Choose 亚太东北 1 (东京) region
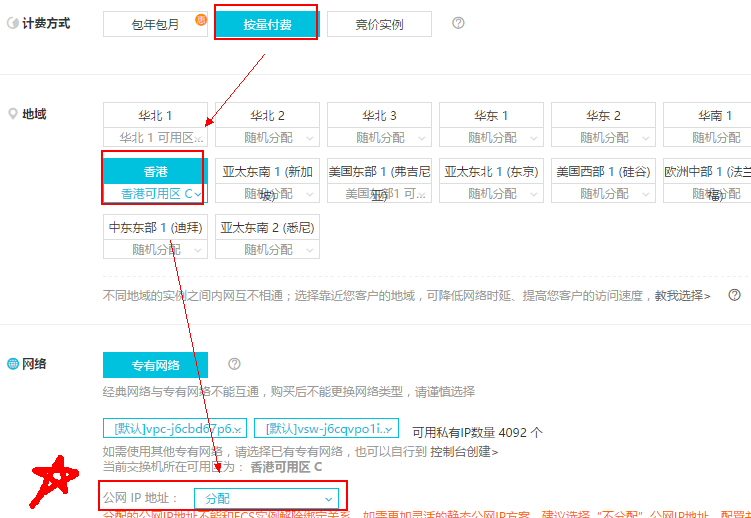The image size is (751, 518). pos(491,172)
